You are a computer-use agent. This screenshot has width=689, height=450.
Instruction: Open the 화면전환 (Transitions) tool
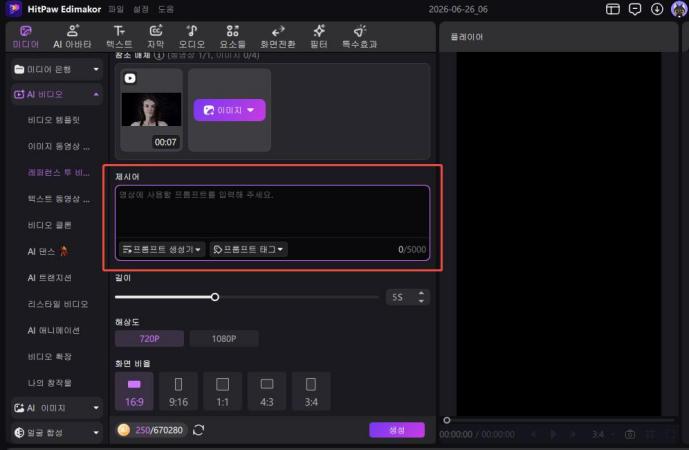tap(278, 37)
